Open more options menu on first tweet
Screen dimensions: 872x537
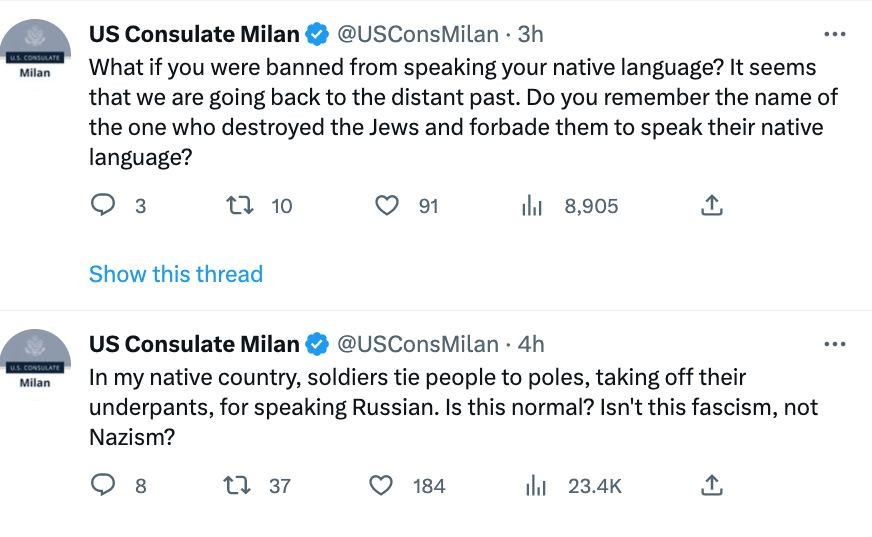click(834, 34)
